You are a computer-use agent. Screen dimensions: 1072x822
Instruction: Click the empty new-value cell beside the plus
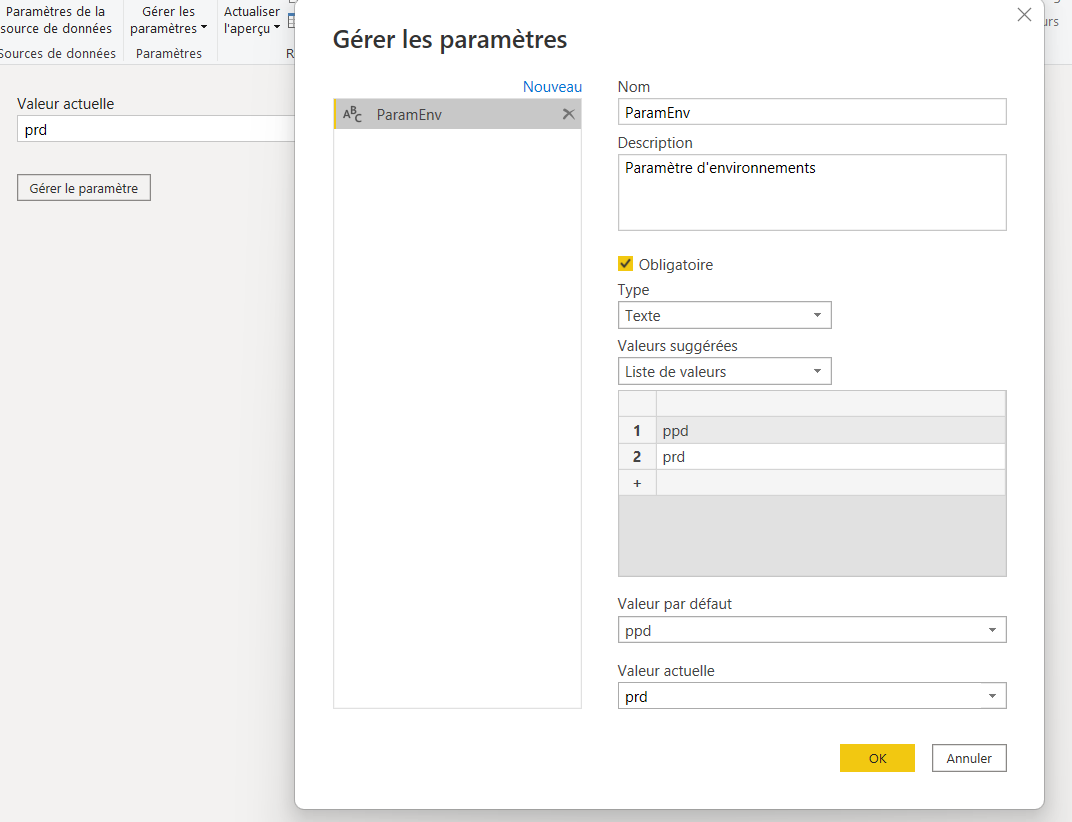pyautogui.click(x=831, y=483)
